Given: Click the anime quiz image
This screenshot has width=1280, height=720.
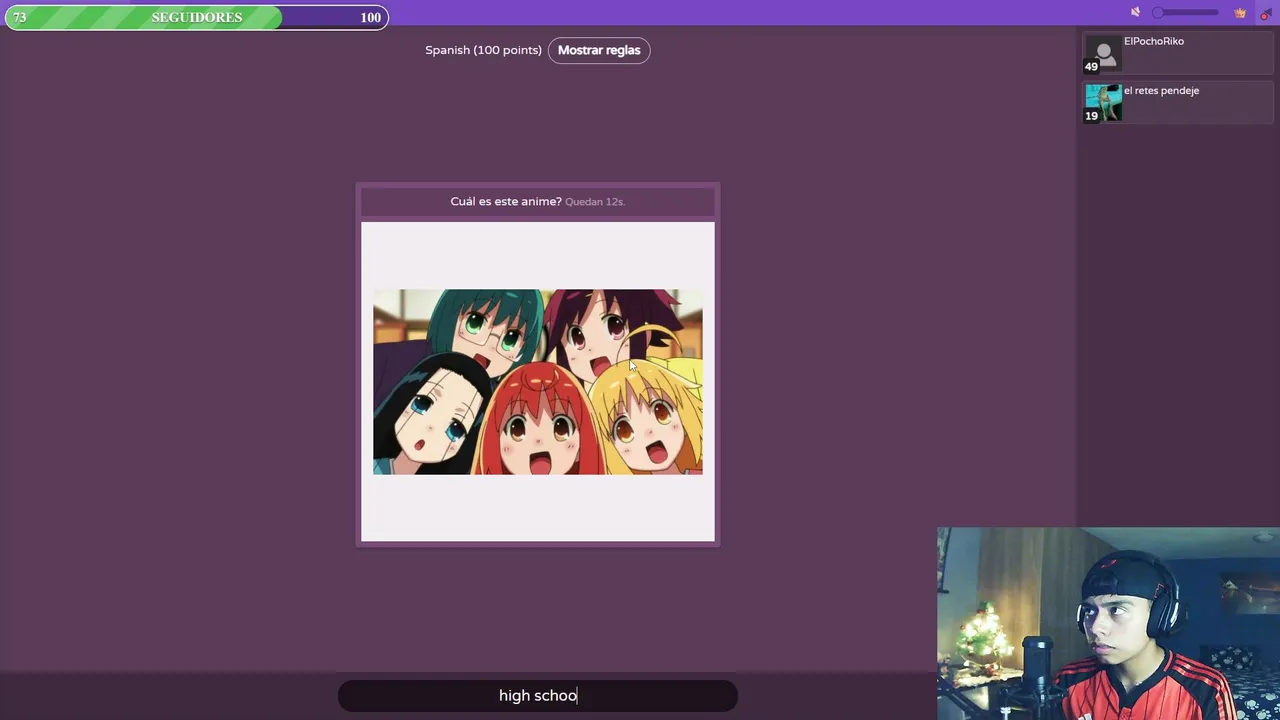Looking at the screenshot, I should click(538, 382).
